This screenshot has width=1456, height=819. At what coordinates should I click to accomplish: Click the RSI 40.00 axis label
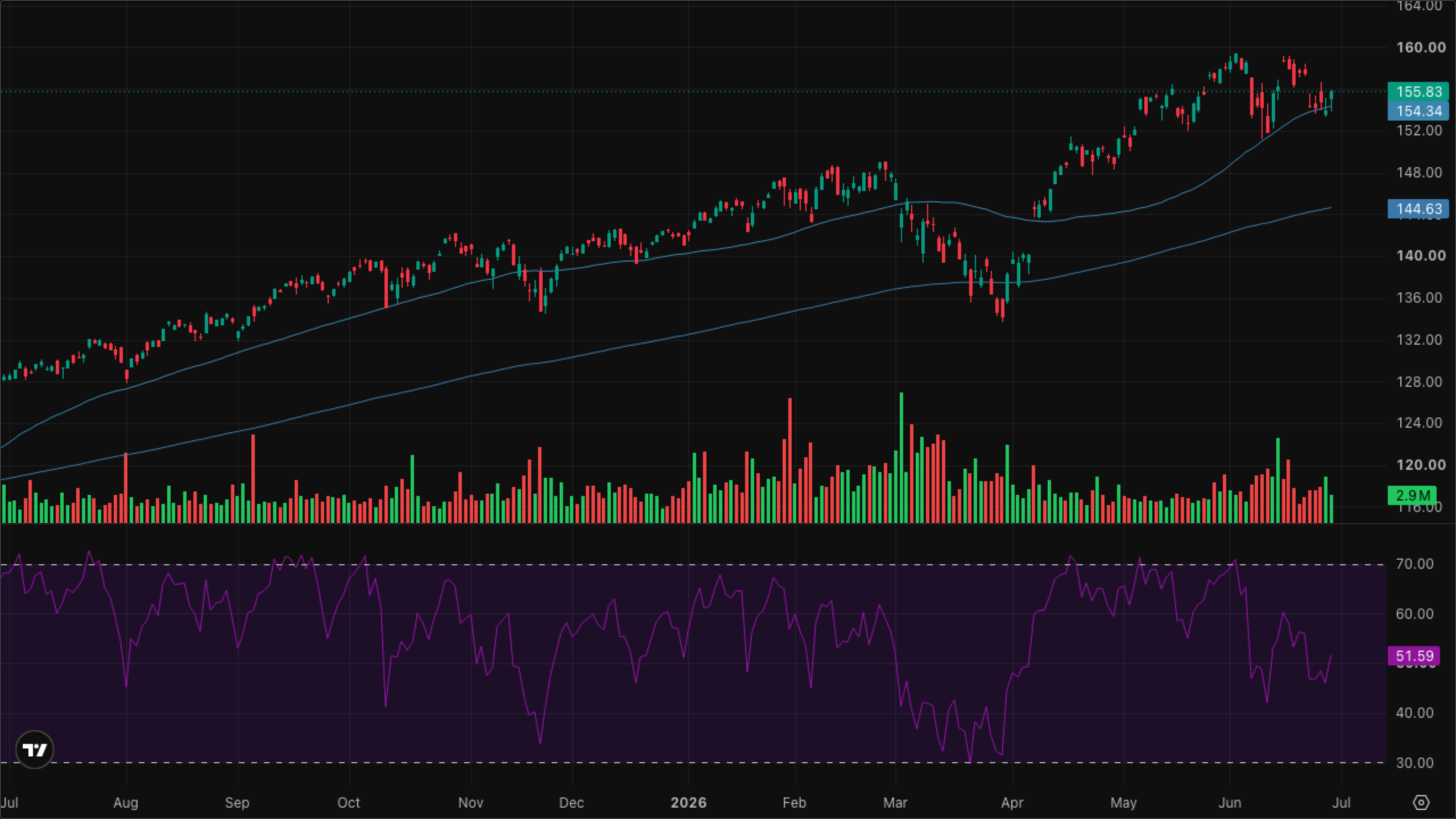1414,713
